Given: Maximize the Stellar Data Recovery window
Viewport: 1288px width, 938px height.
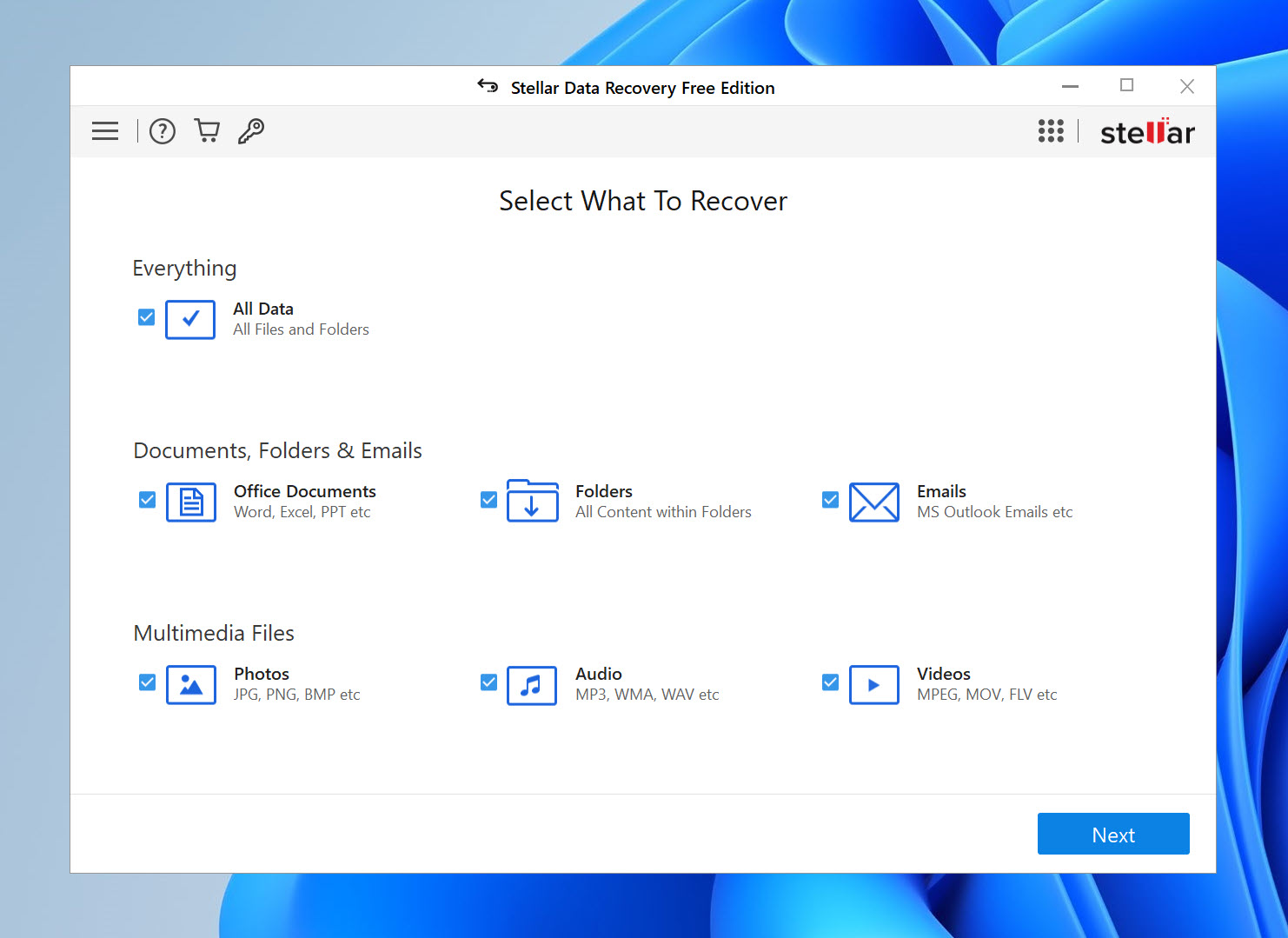Looking at the screenshot, I should tap(1127, 85).
